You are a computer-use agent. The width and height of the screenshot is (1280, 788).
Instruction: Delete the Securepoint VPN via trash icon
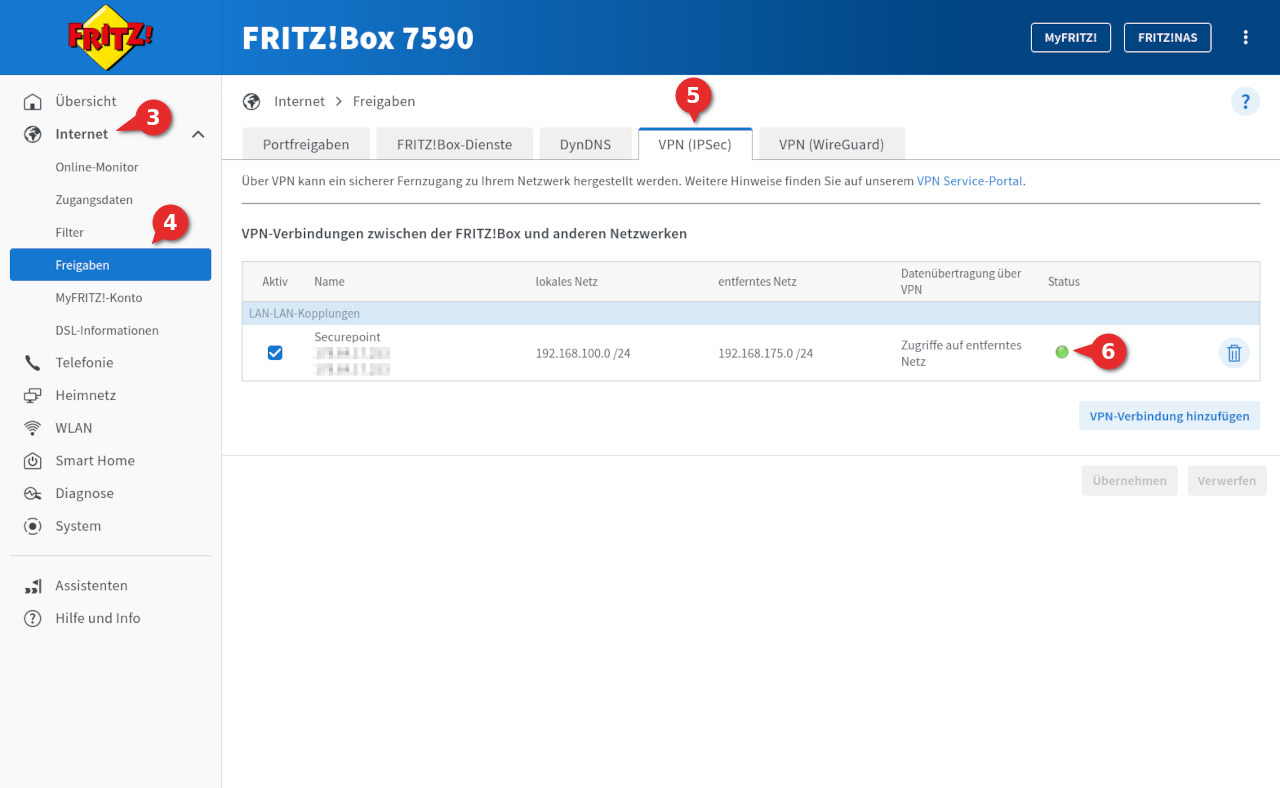[1233, 352]
